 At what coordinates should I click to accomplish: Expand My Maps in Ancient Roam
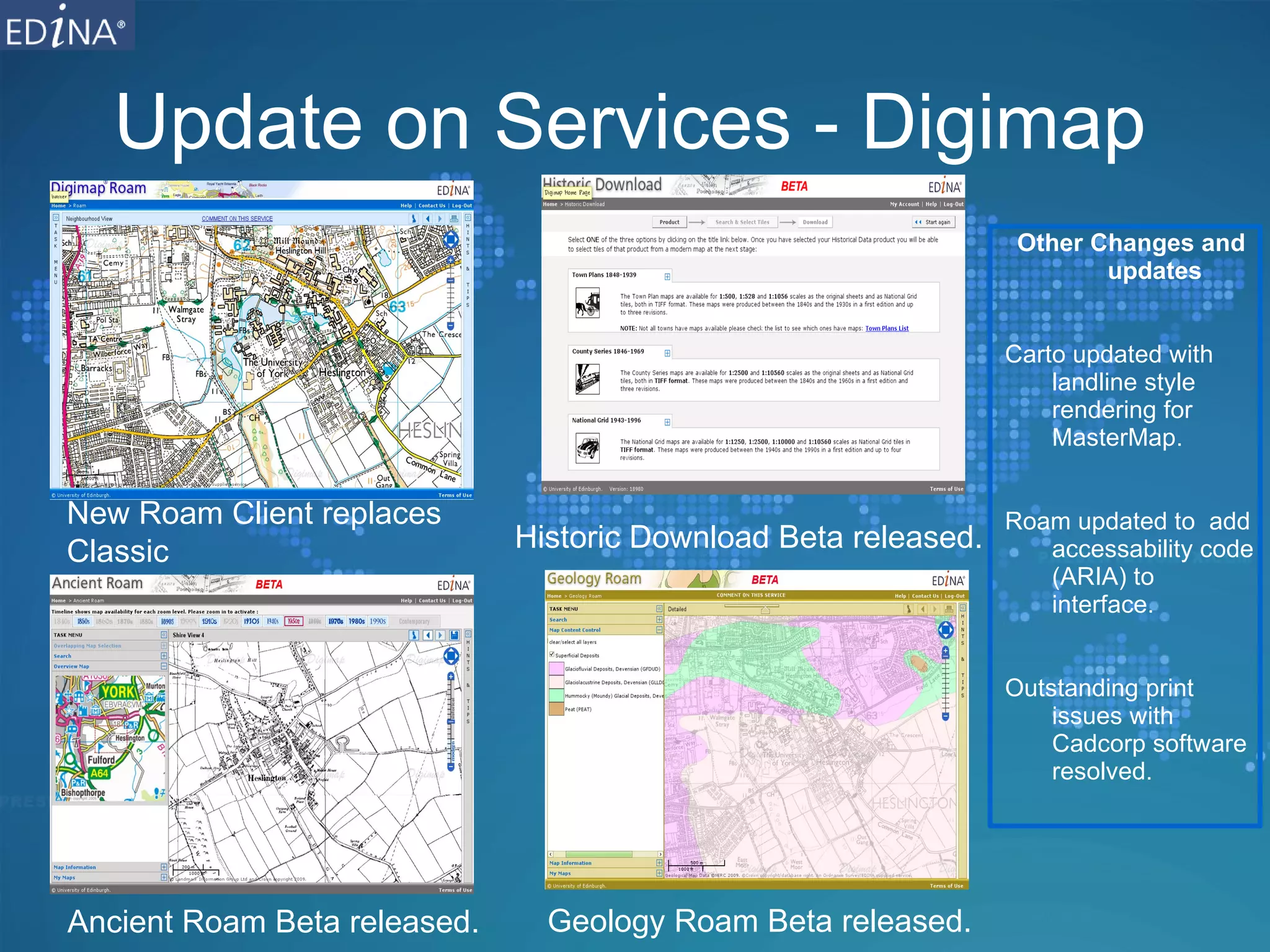click(164, 878)
